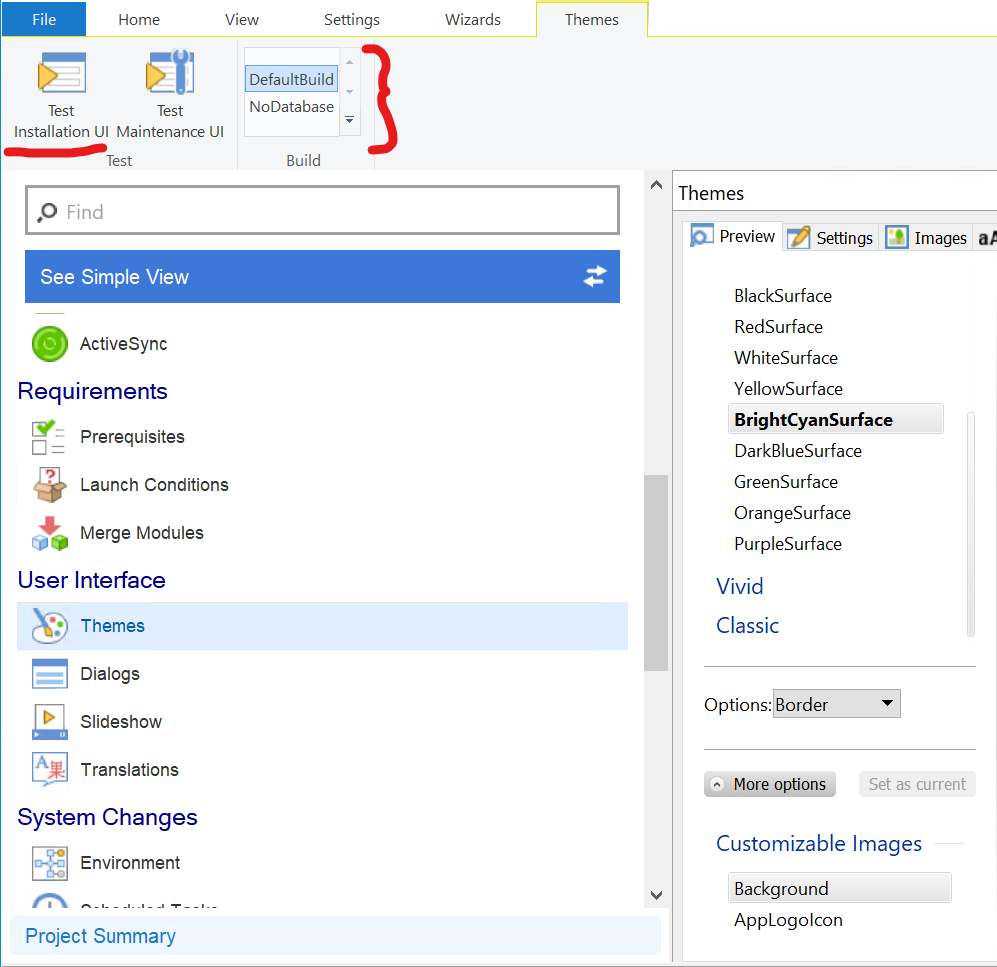Screen dimensions: 997x967
Task: Switch to the Images tab
Action: coord(926,237)
